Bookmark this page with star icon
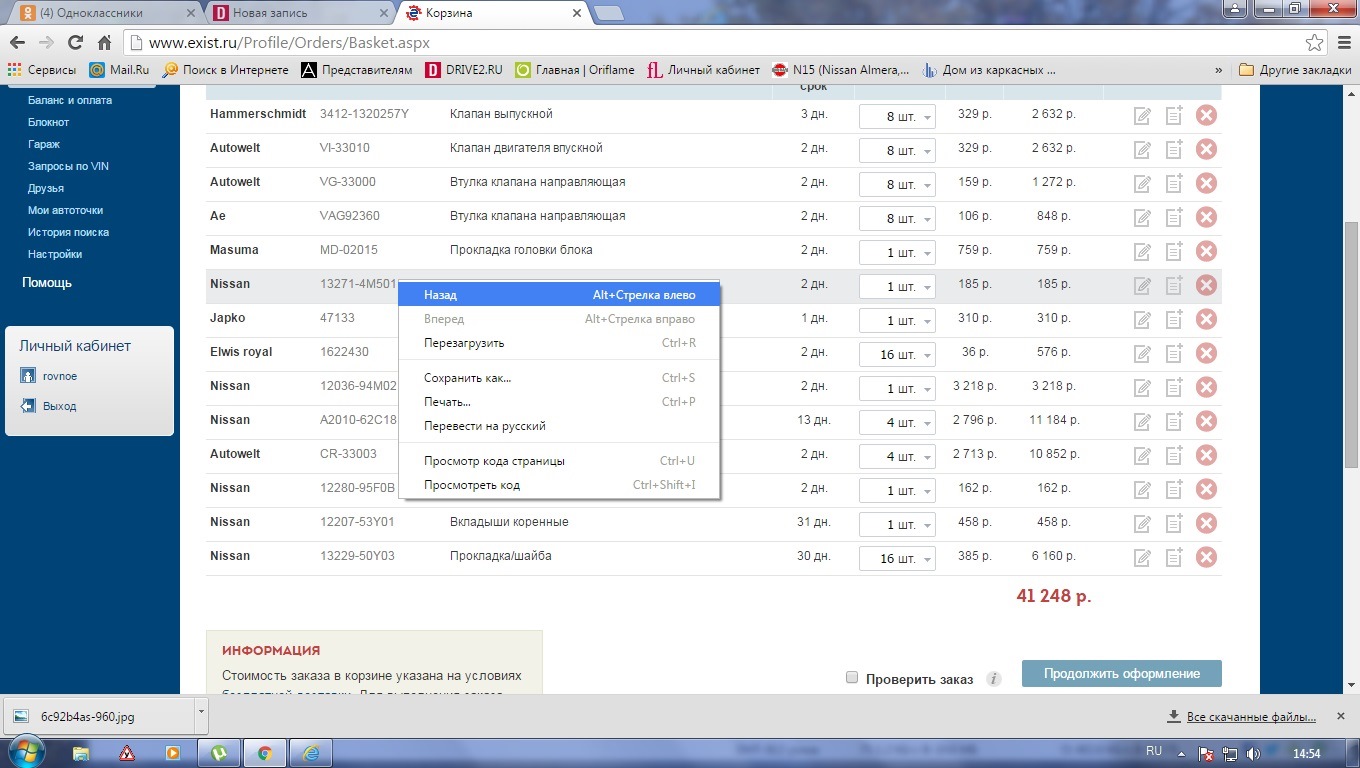Screen dimensions: 1360x768 click(x=1315, y=43)
